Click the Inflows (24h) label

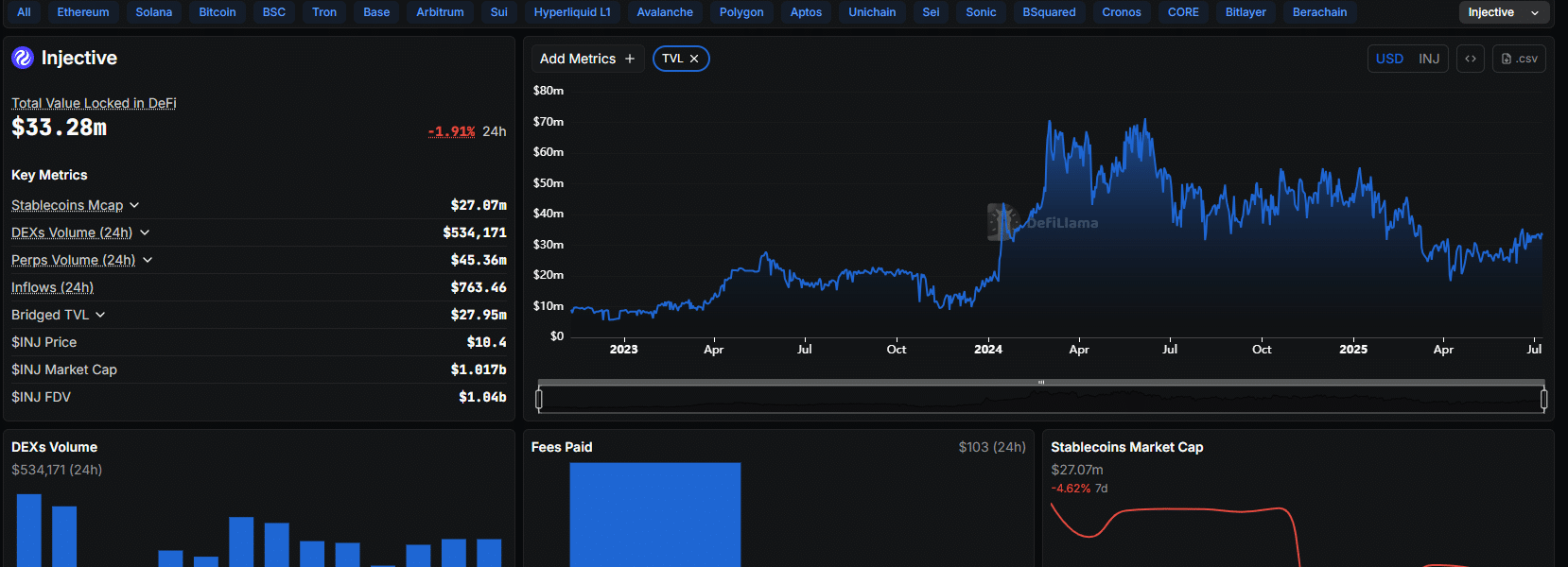[x=53, y=287]
